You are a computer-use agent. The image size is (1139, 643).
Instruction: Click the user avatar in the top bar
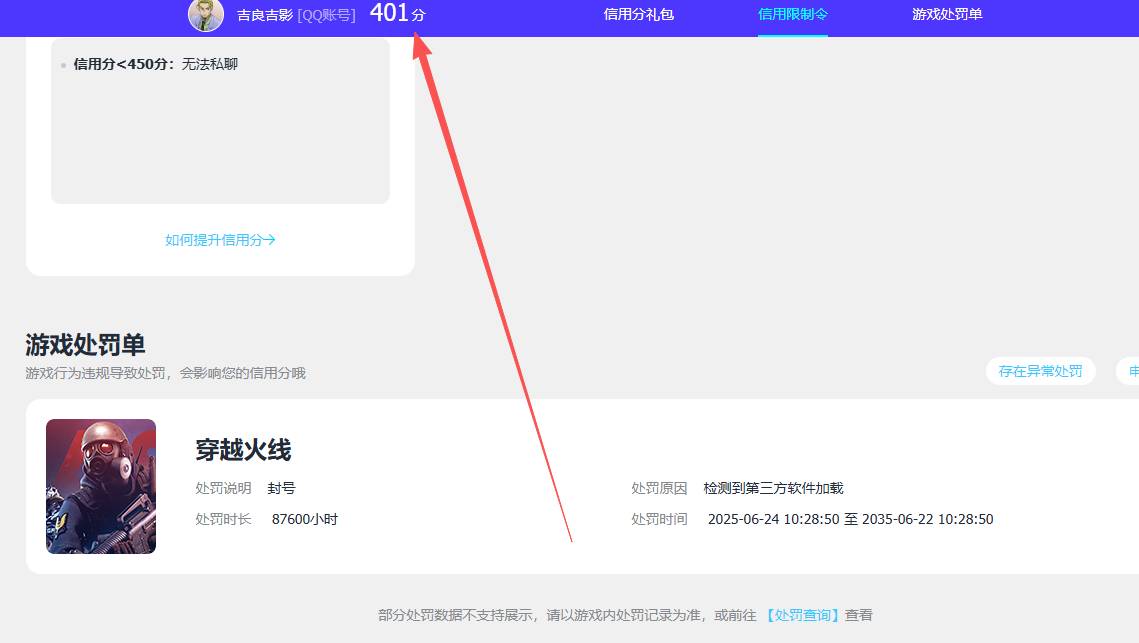(206, 16)
